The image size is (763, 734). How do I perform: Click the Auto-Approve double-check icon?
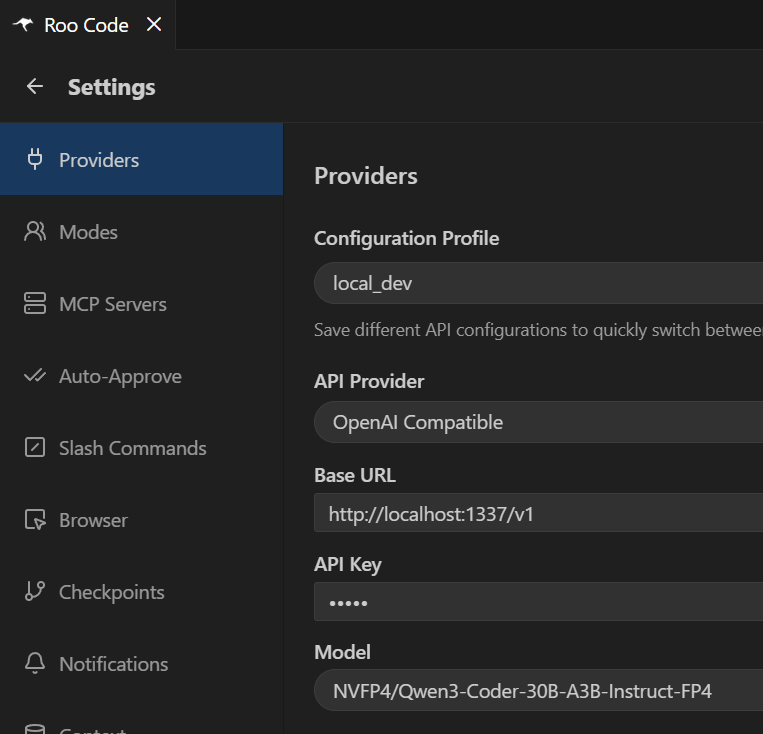(x=35, y=376)
